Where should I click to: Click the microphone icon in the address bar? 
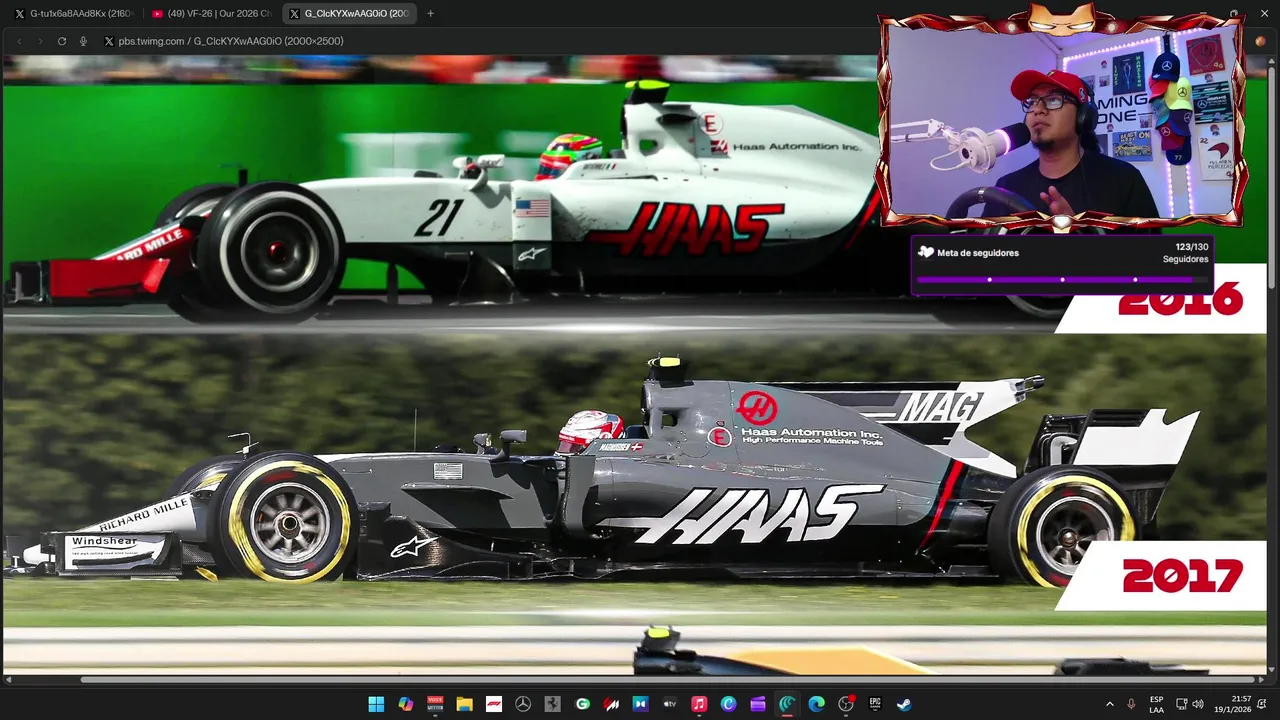click(x=83, y=41)
